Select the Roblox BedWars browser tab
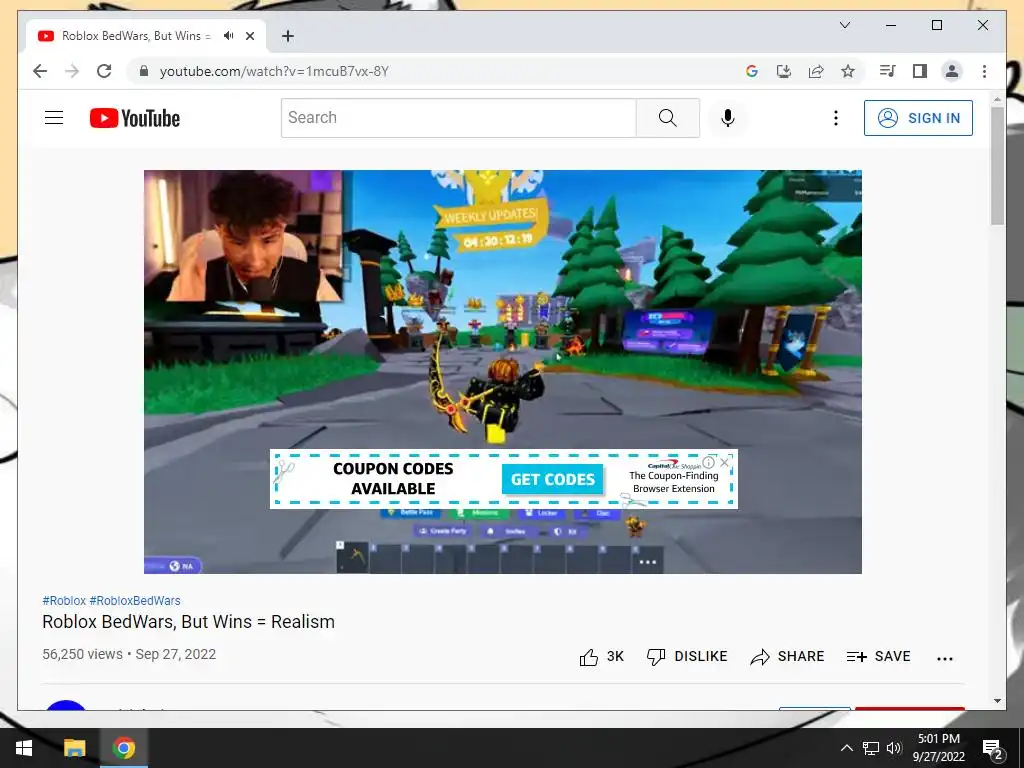Viewport: 1024px width, 768px height. pos(146,36)
